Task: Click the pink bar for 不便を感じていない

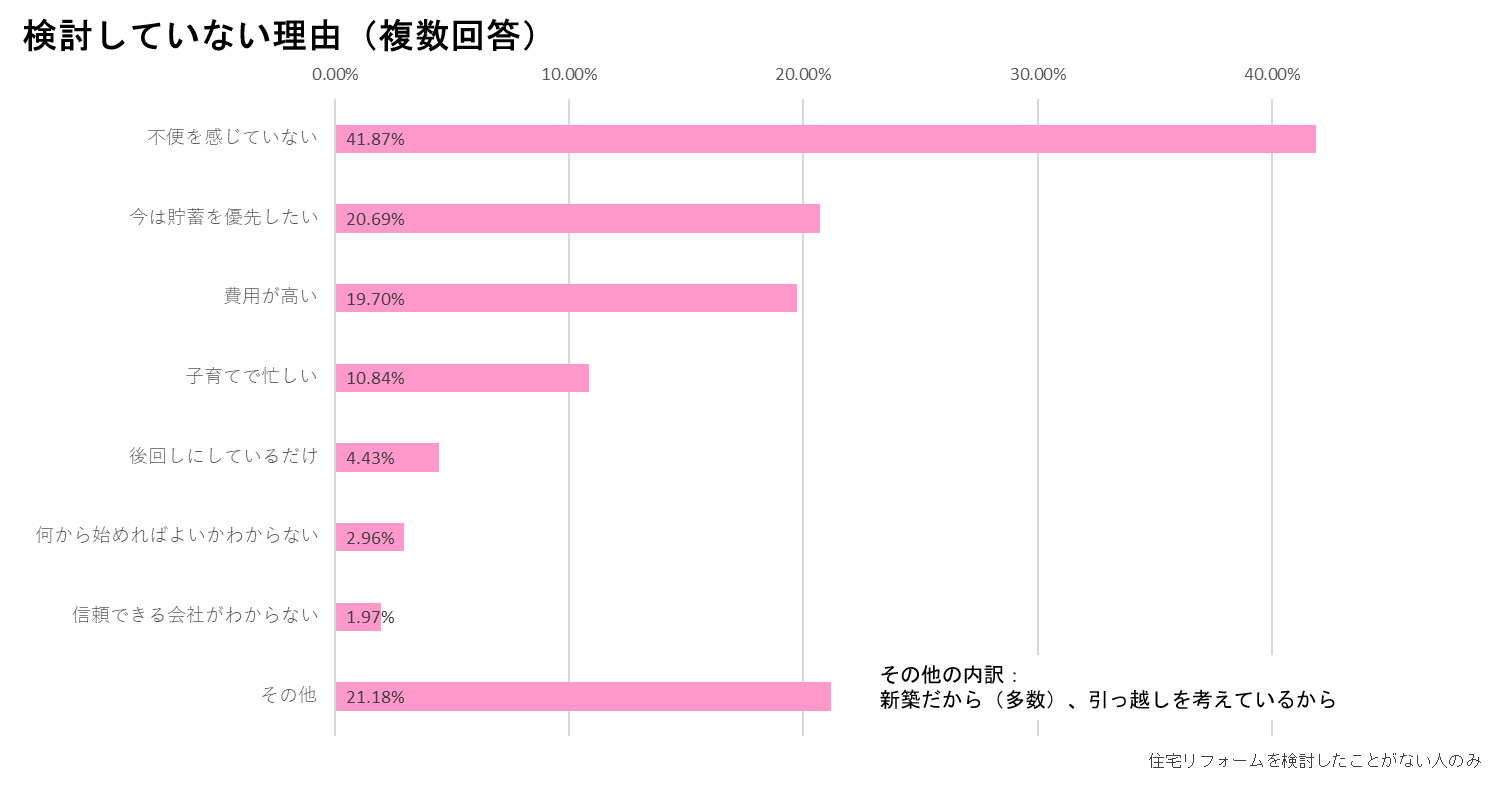Action: [x=825, y=139]
